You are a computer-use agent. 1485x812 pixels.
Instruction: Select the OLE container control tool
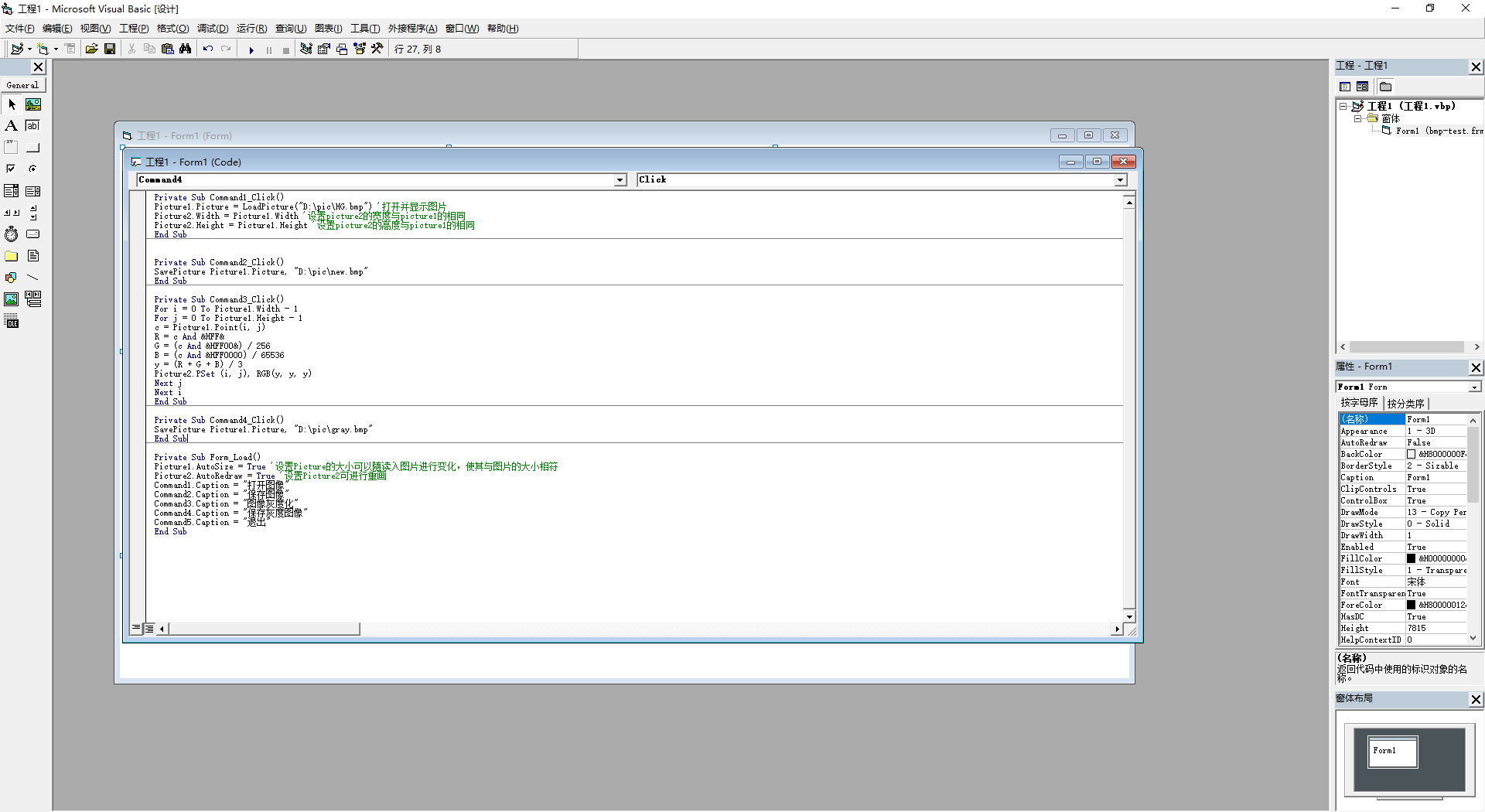coord(12,322)
